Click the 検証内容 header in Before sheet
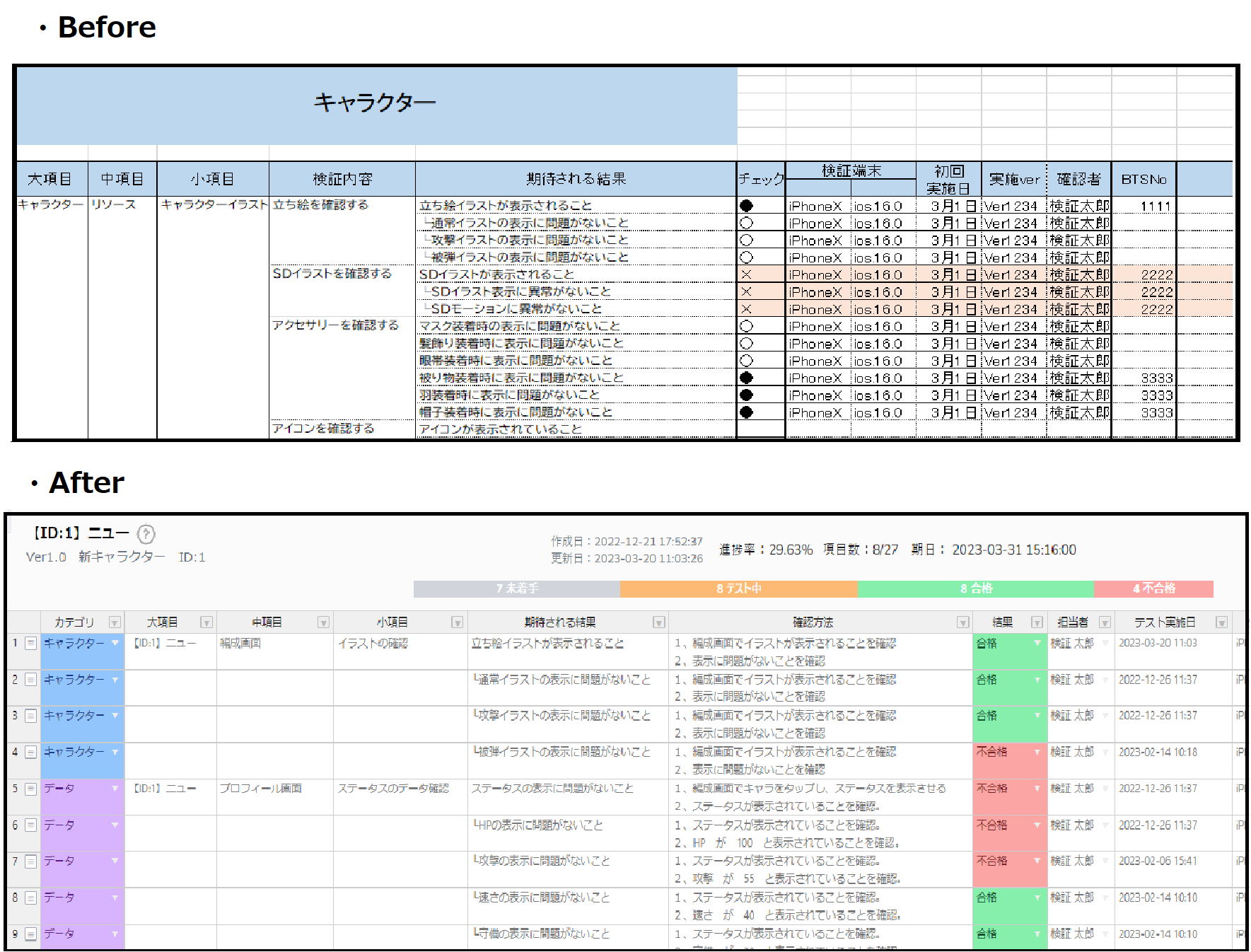The width and height of the screenshot is (1251, 952). coord(342,179)
